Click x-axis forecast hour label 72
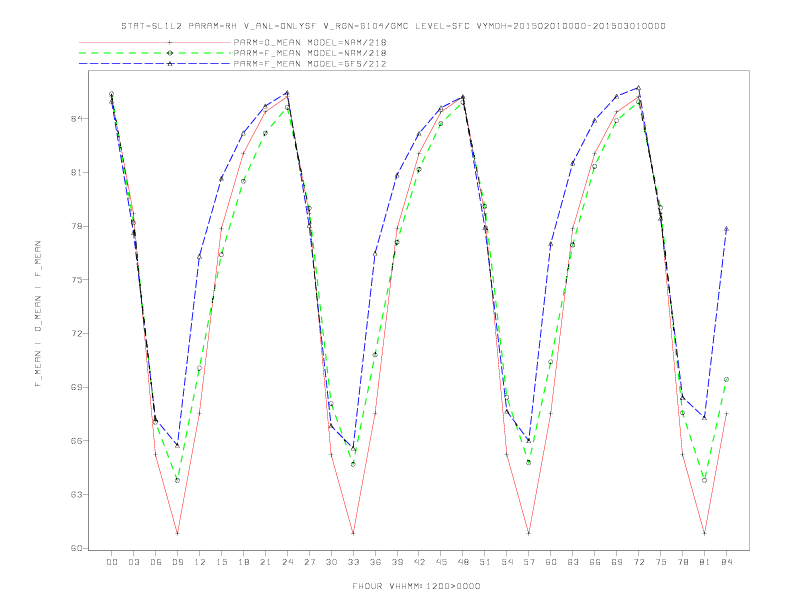The image size is (792, 612). pyautogui.click(x=639, y=562)
